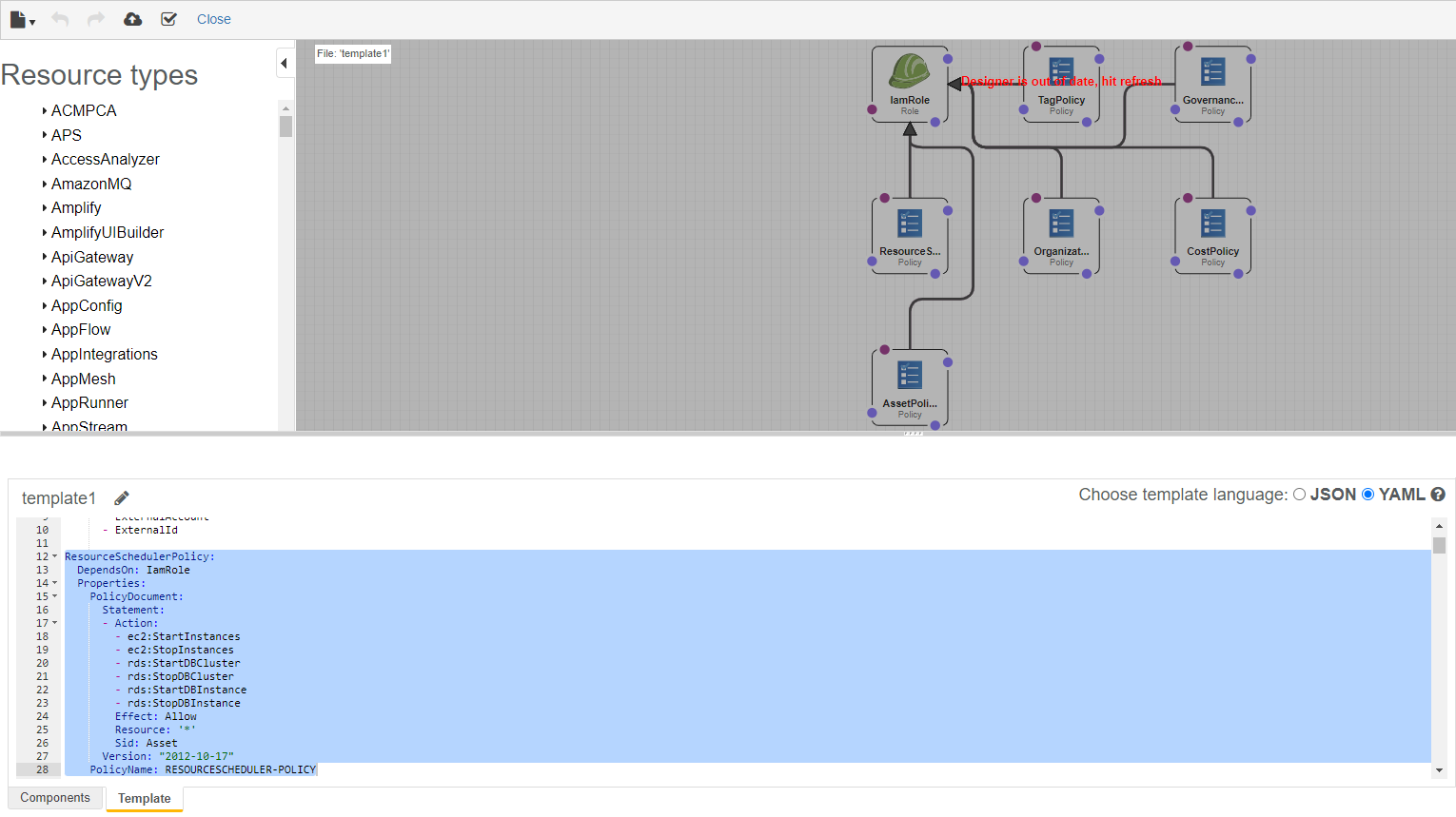Open the template language help icon
The width and height of the screenshot is (1456, 817).
tap(1438, 495)
